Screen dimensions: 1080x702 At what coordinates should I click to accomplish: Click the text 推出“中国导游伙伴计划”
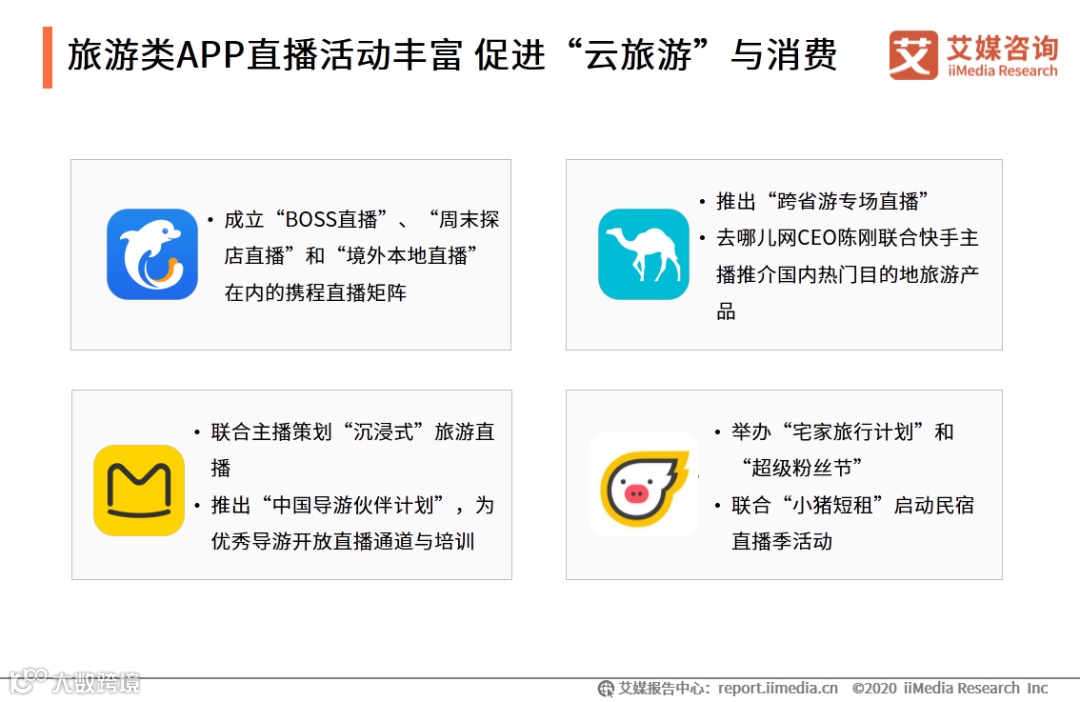pos(328,505)
